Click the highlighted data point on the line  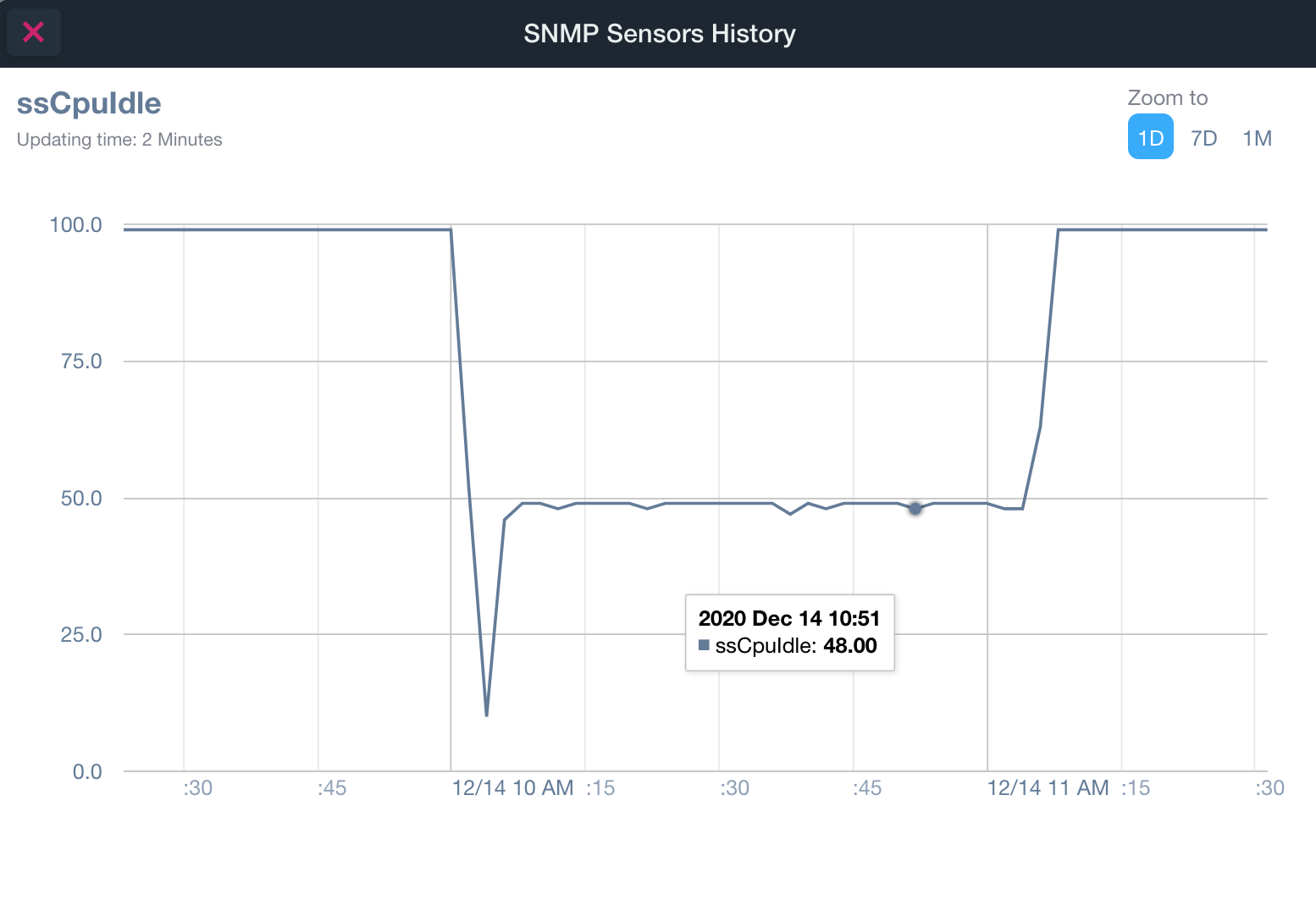coord(915,508)
